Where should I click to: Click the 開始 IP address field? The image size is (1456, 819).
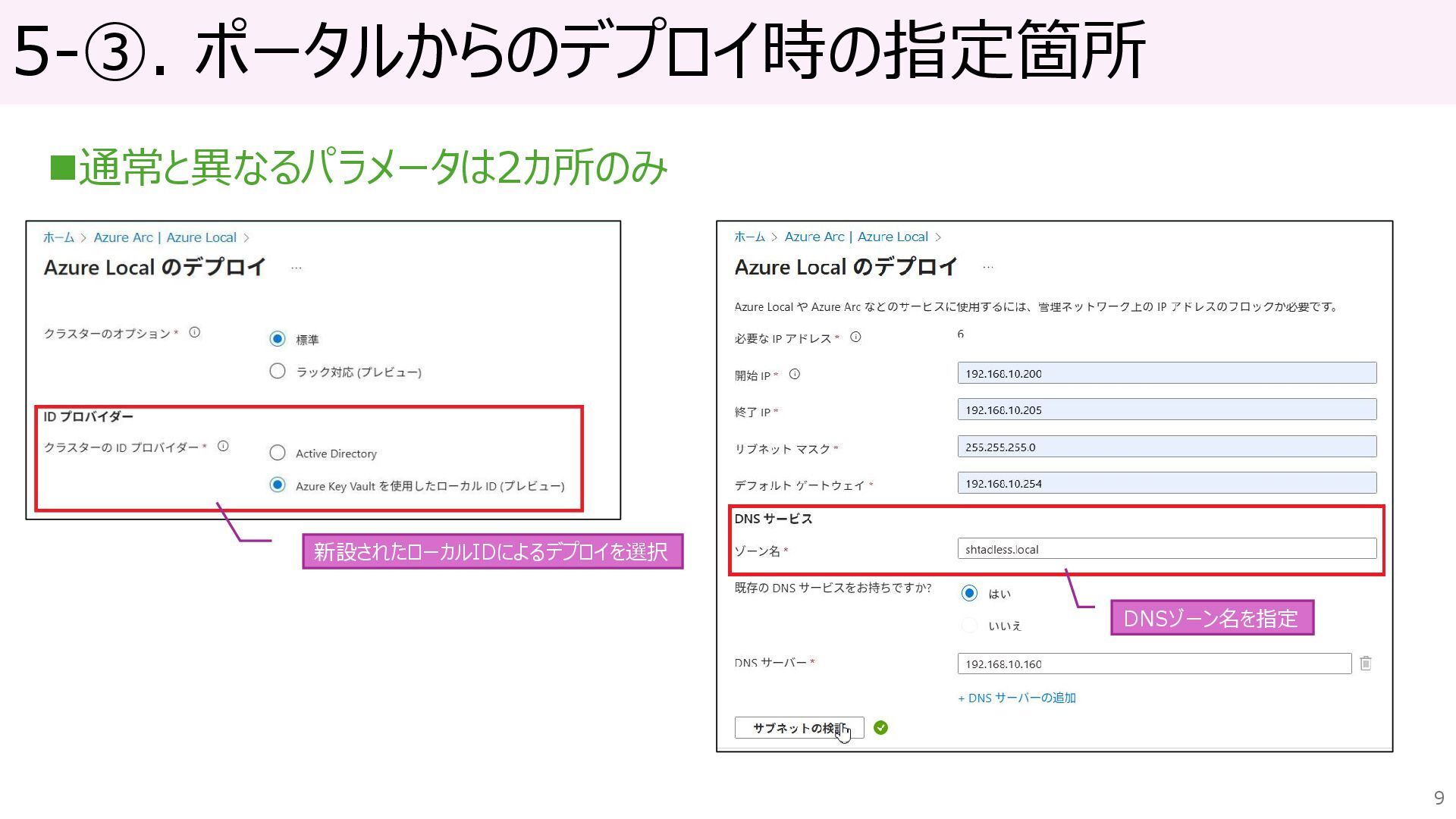1166,373
